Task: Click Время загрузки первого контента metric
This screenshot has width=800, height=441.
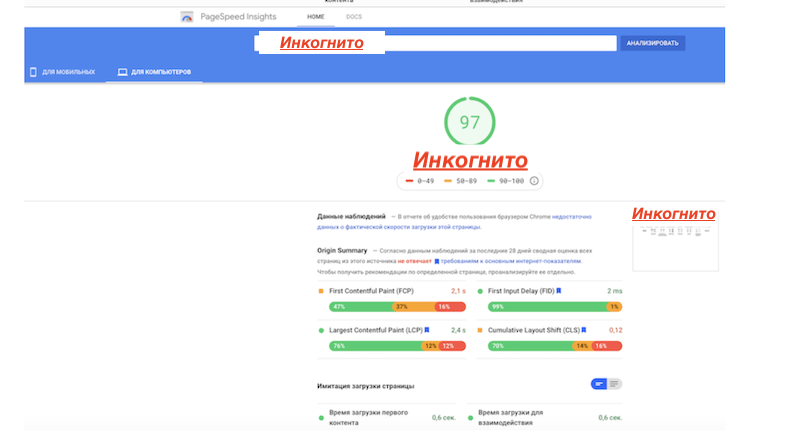Action: (x=386, y=418)
